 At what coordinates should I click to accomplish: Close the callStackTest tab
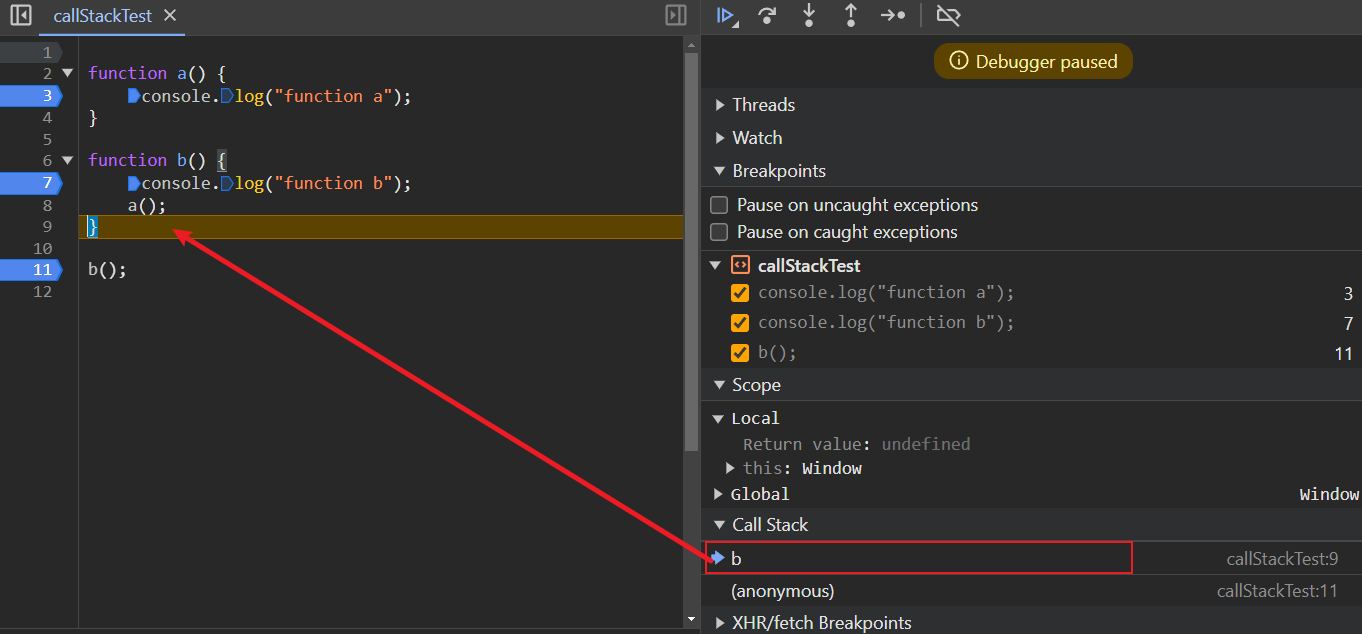click(x=170, y=15)
